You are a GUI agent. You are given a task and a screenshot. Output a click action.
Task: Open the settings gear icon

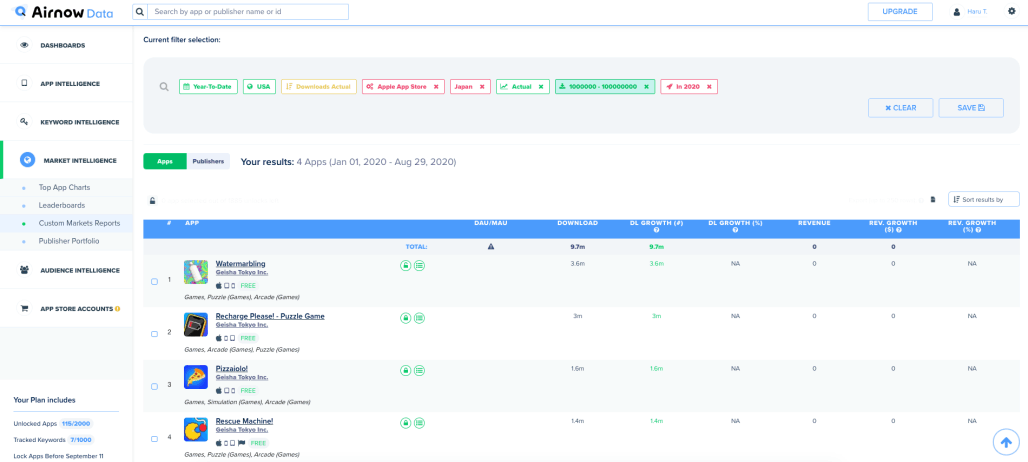1011,11
